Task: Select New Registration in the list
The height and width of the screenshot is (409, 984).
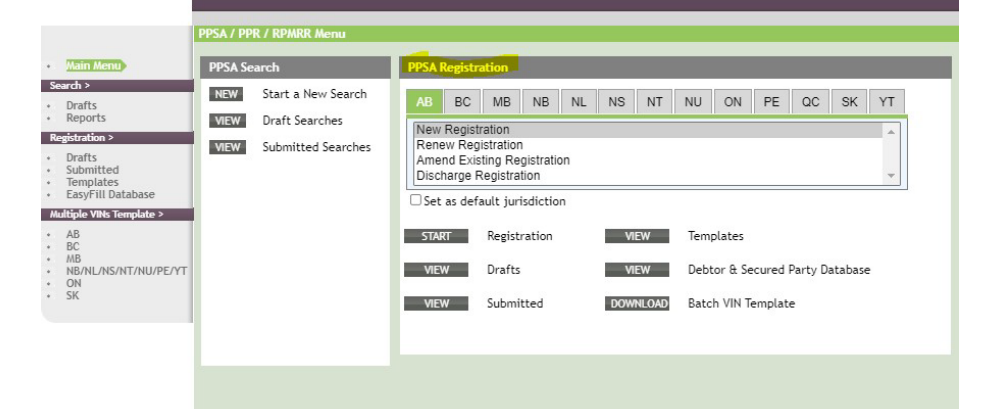Action: 648,130
